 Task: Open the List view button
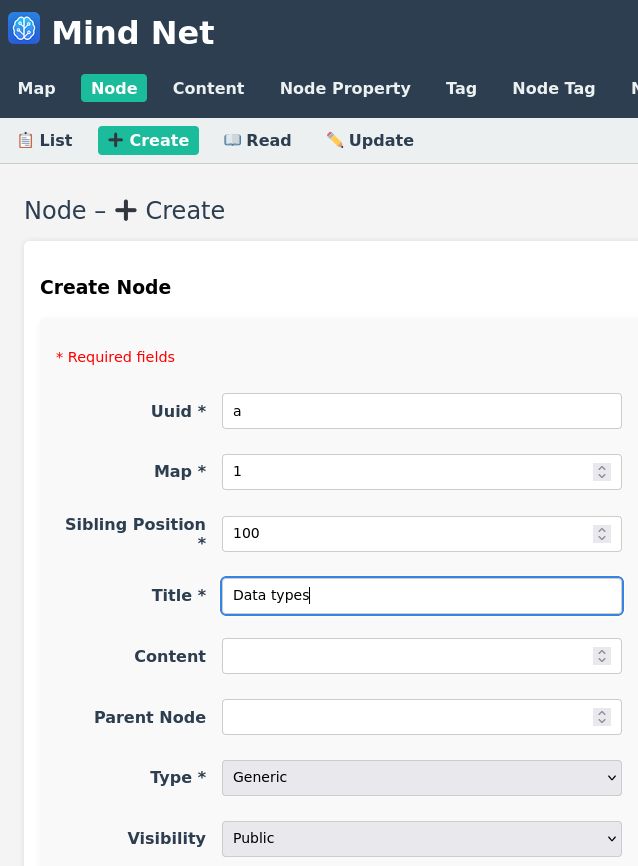[45, 140]
